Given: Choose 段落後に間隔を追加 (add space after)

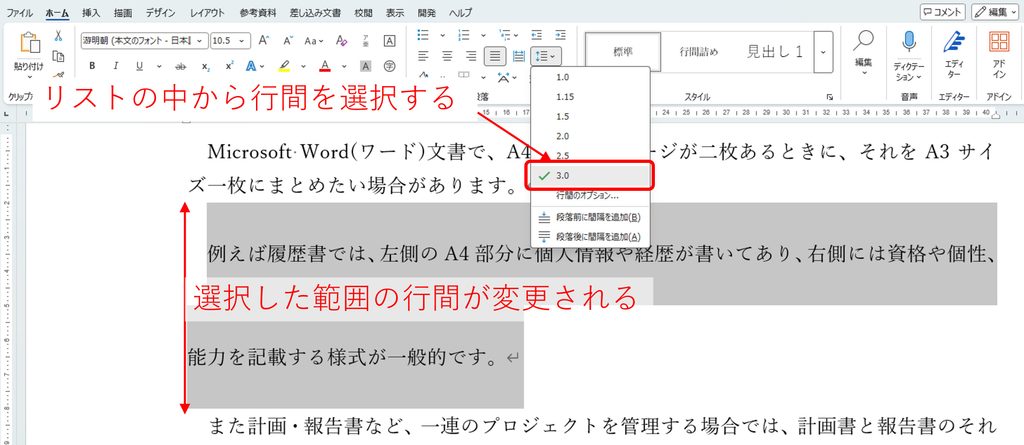Looking at the screenshot, I should point(591,237).
